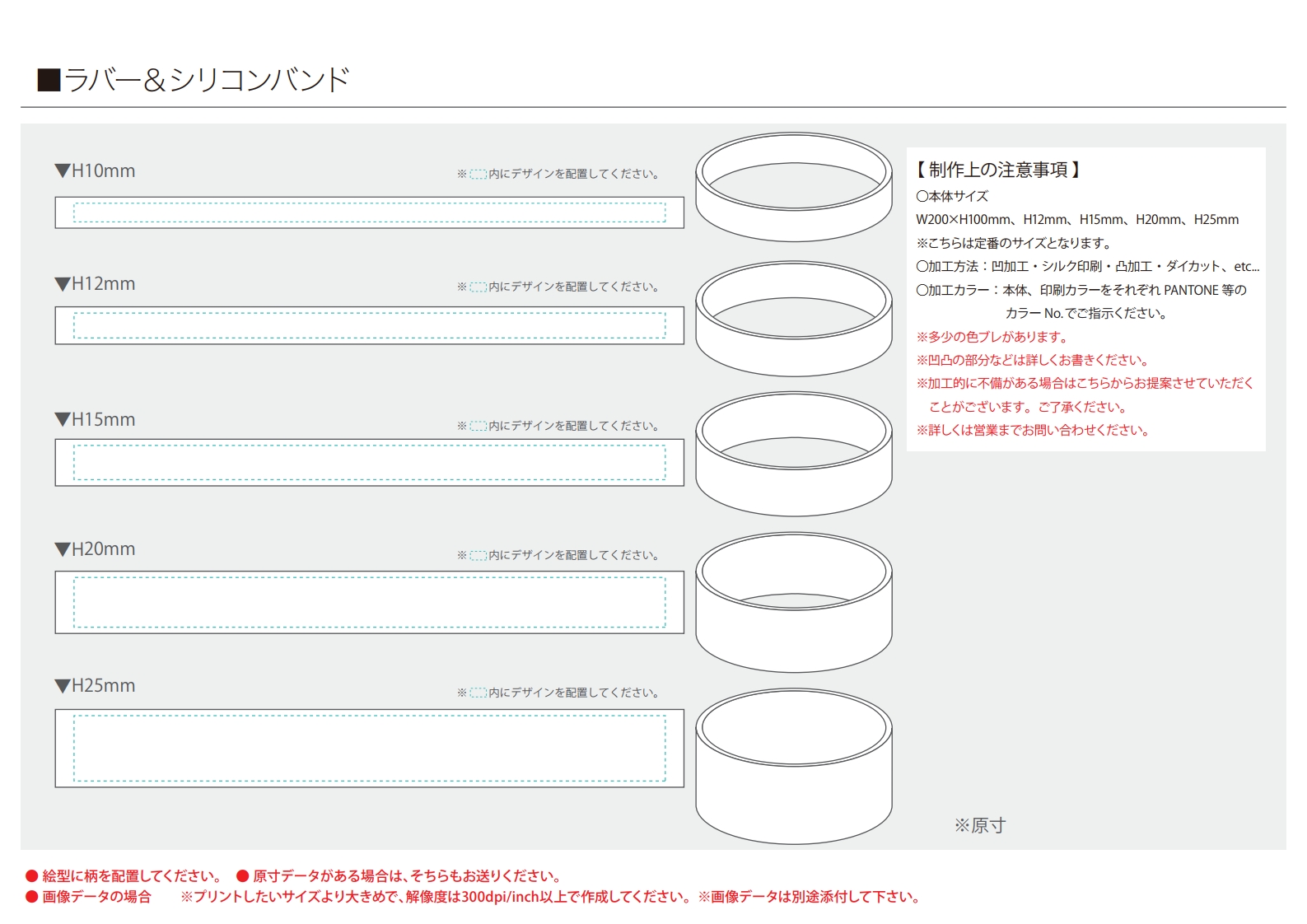Click inside the H25mm design template box
1307x924 pixels.
point(370,748)
